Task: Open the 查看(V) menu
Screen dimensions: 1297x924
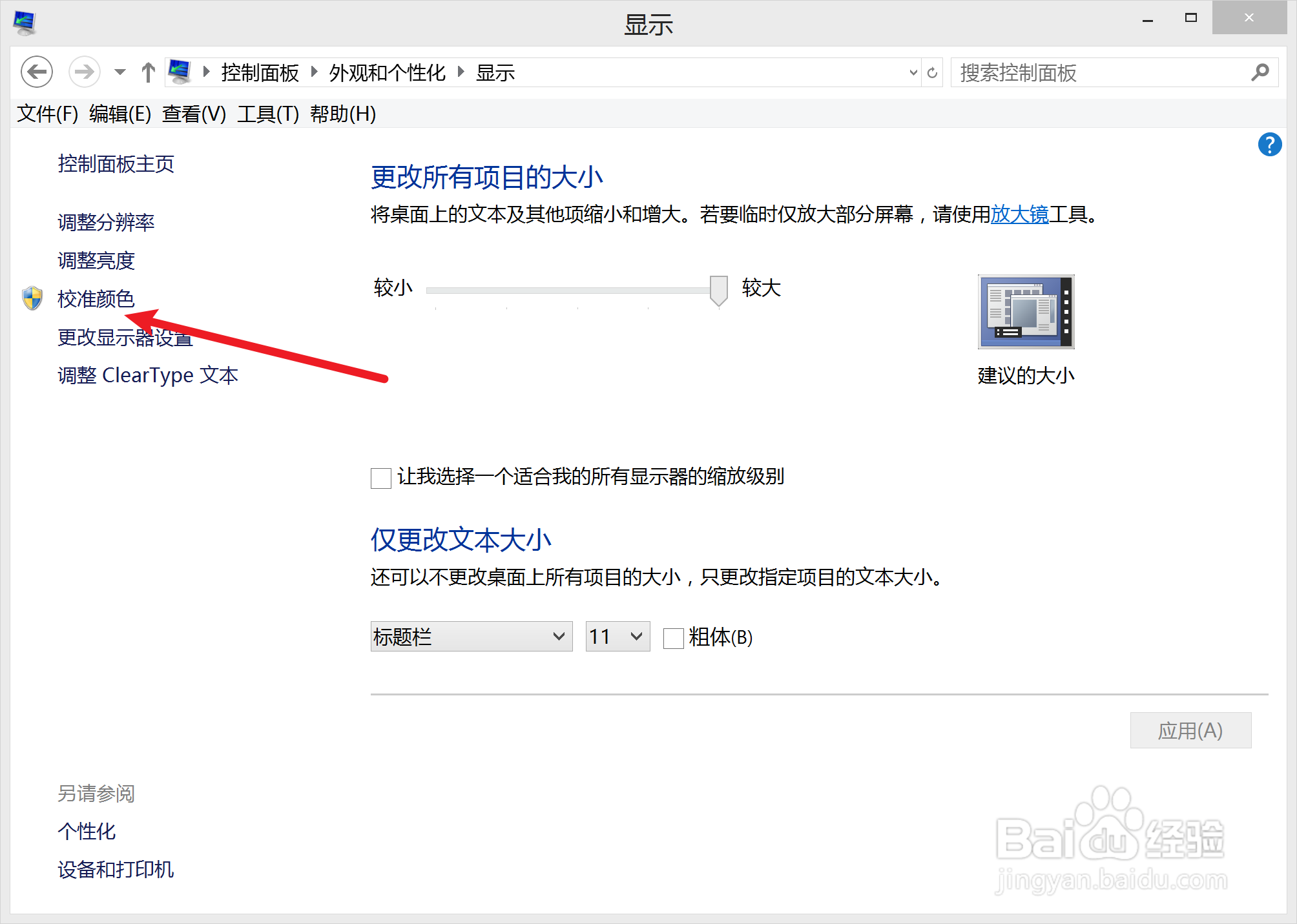Action: point(194,114)
